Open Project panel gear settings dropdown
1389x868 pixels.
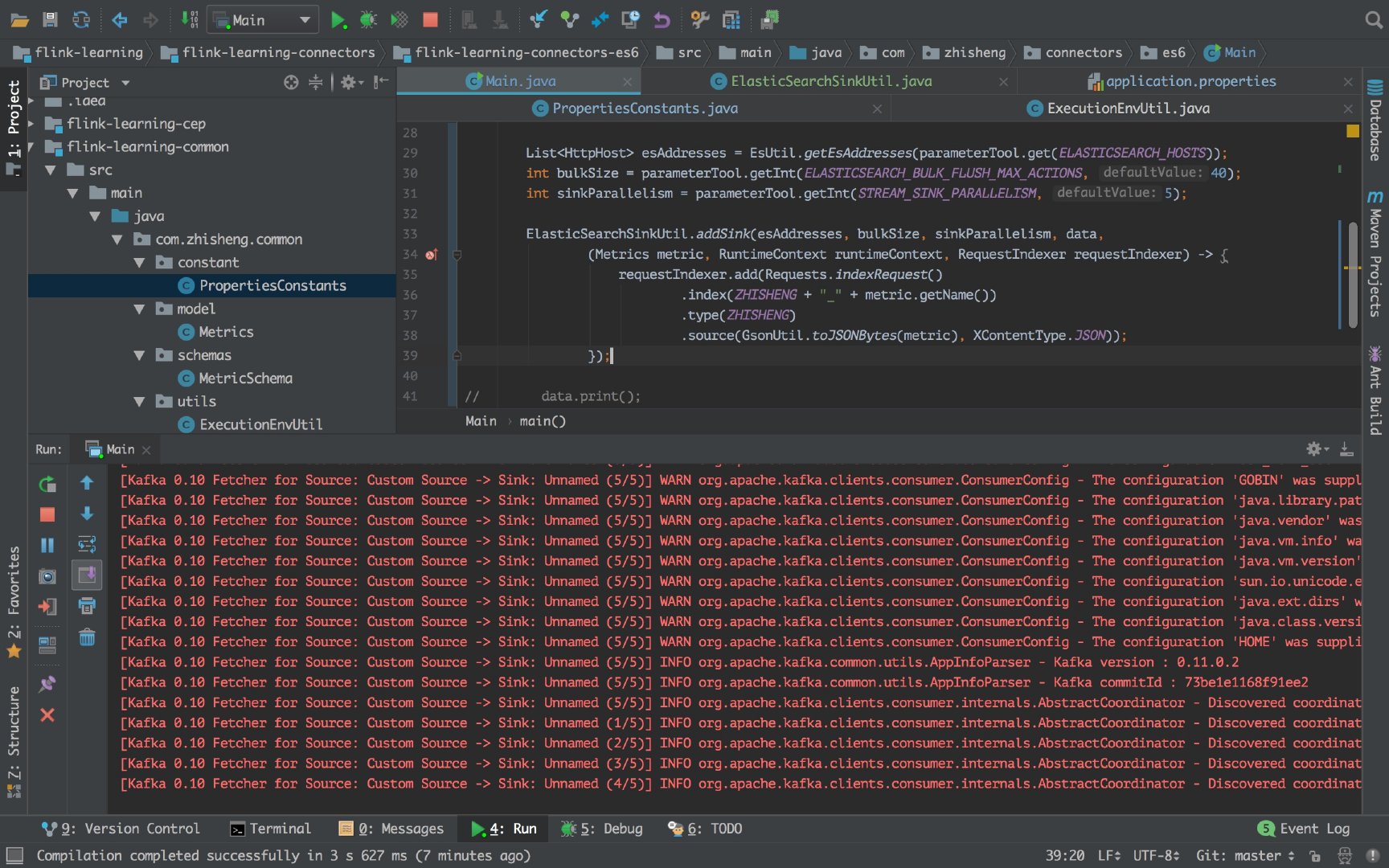coord(351,82)
